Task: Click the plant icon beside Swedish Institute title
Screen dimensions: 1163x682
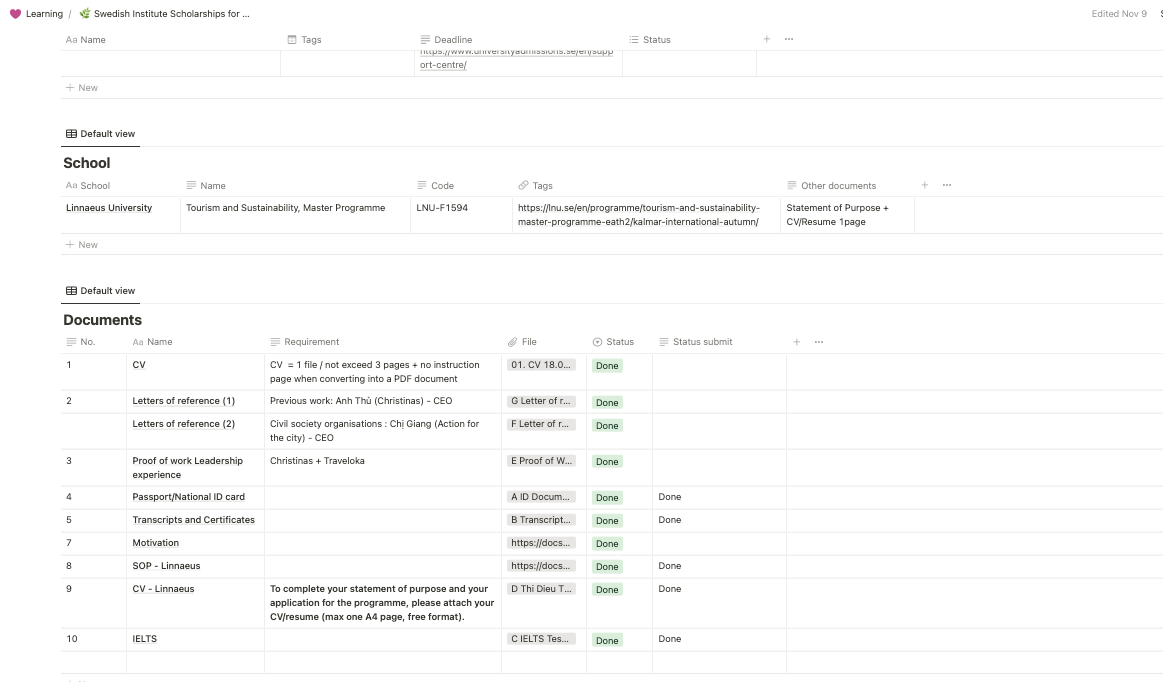Action: click(85, 14)
